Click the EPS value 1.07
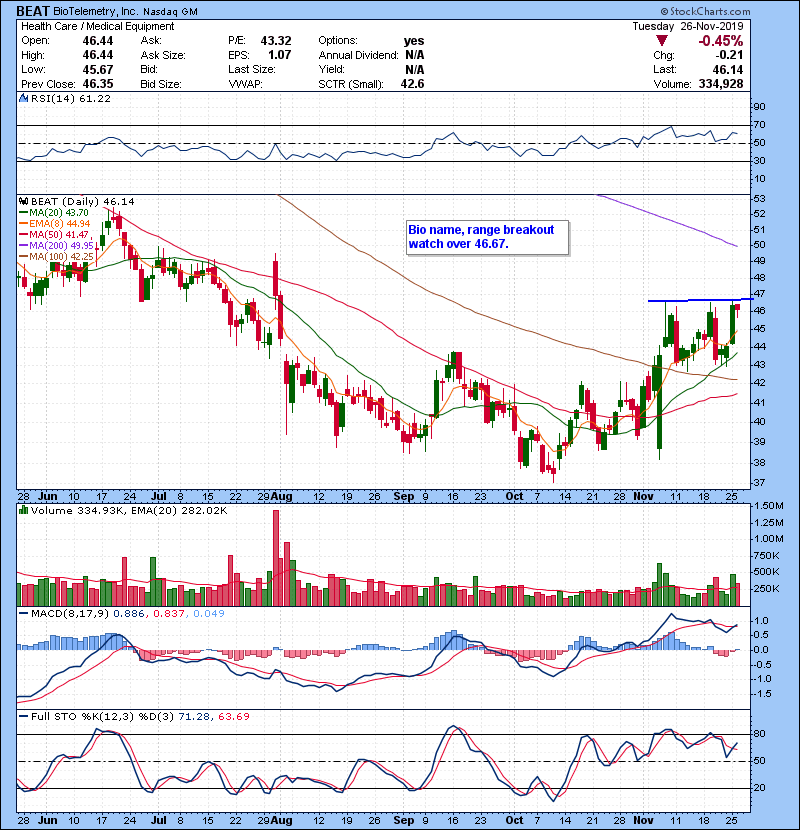Screen dimensions: 800x830 [280, 55]
